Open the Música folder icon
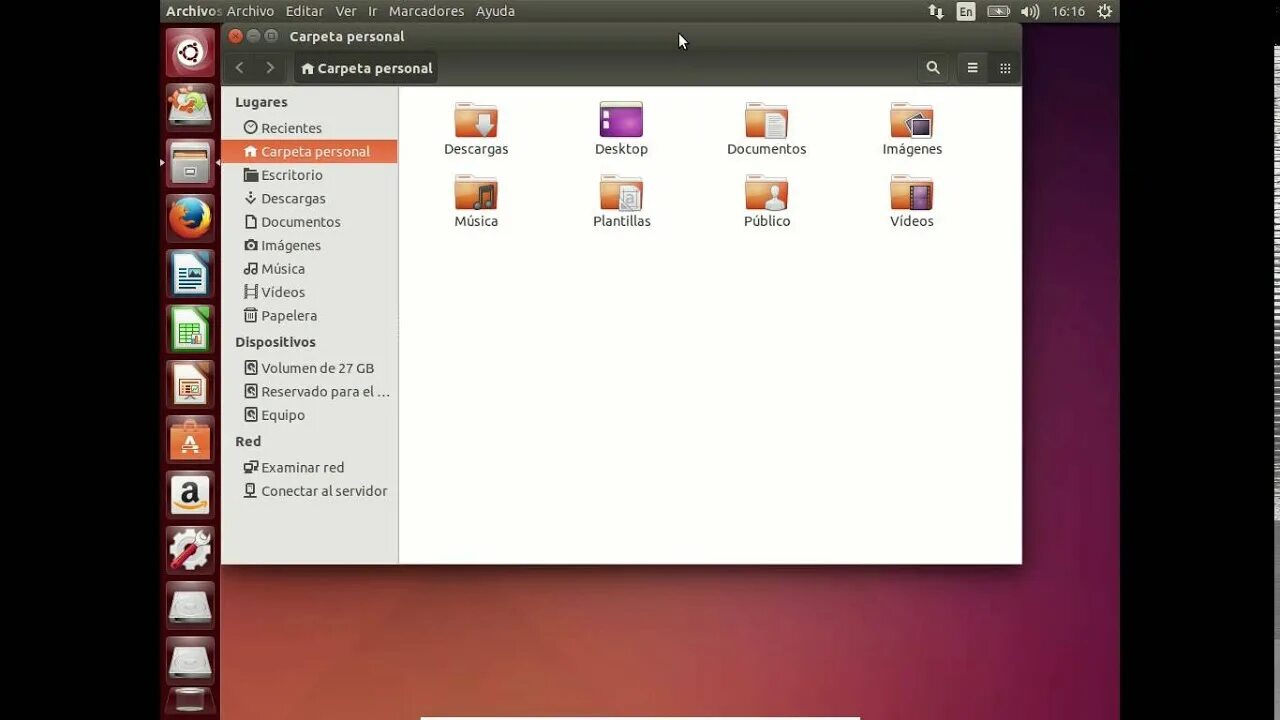This screenshot has height=720, width=1280. pos(476,192)
